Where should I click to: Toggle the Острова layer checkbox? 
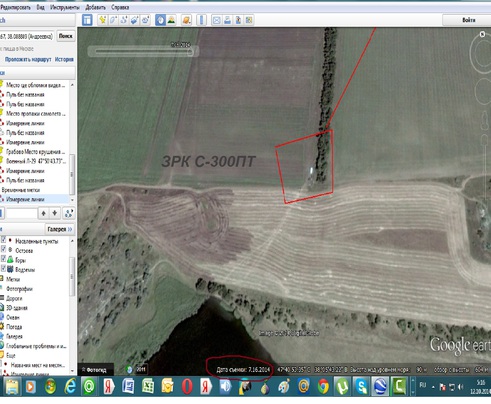point(3,249)
